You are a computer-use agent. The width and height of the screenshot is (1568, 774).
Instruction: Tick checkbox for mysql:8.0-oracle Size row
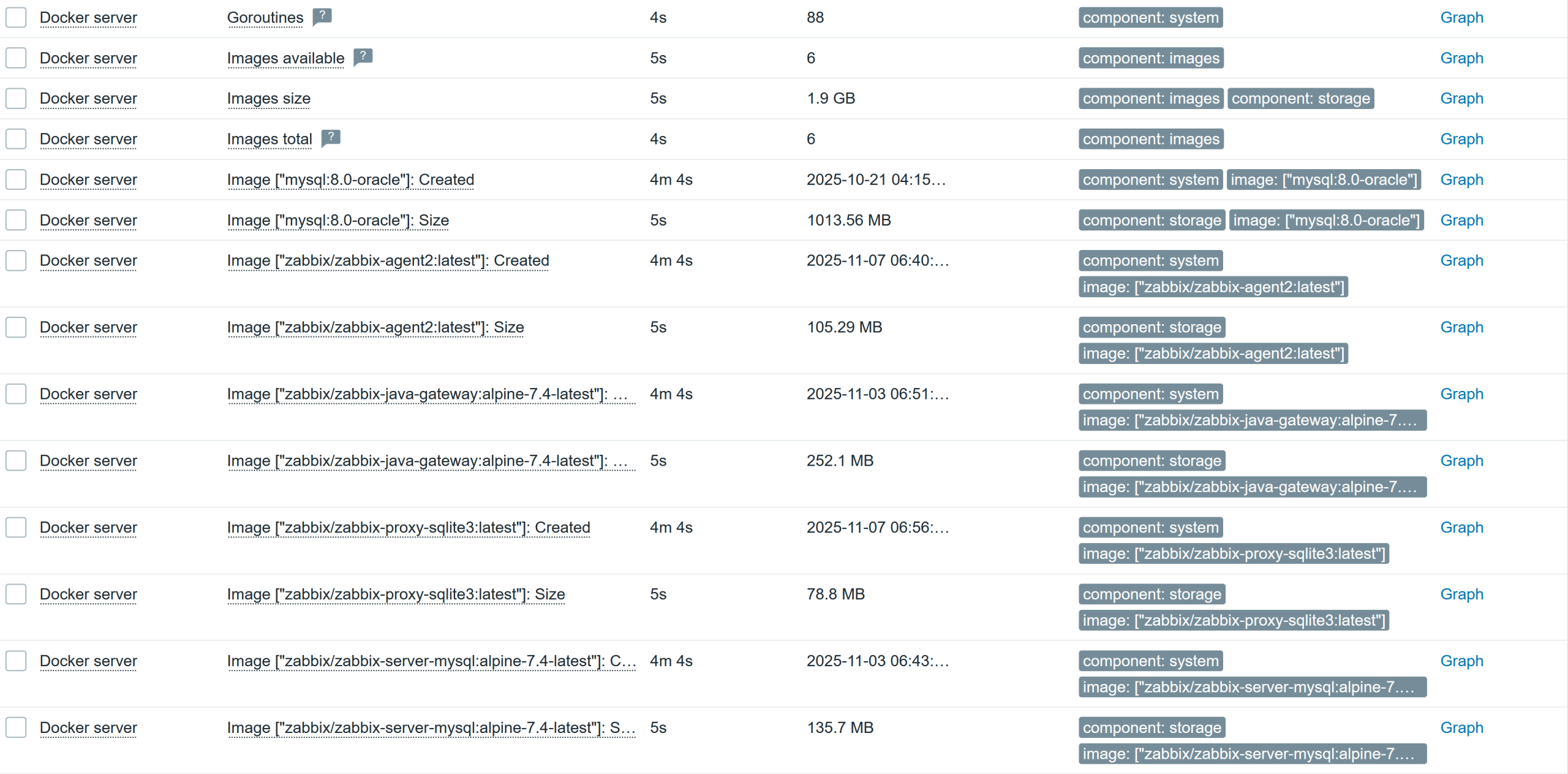tap(16, 220)
